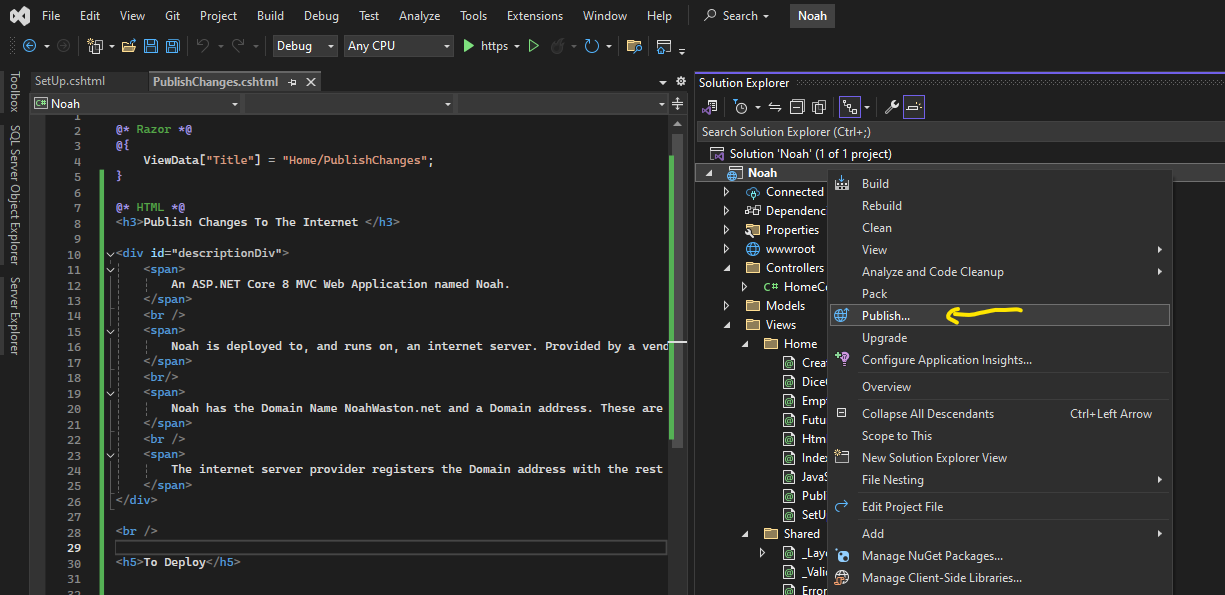Toggle Nest Related Files view button
Screen dimensions: 1225x595
point(850,107)
